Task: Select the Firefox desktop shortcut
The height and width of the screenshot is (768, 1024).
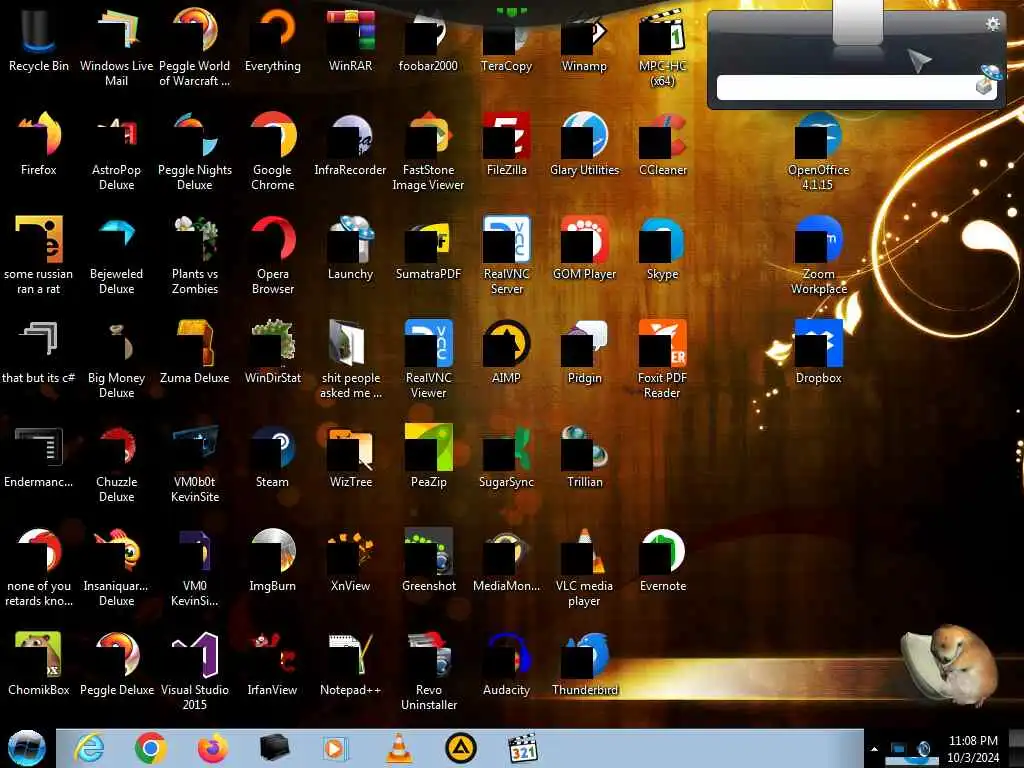Action: 39,144
